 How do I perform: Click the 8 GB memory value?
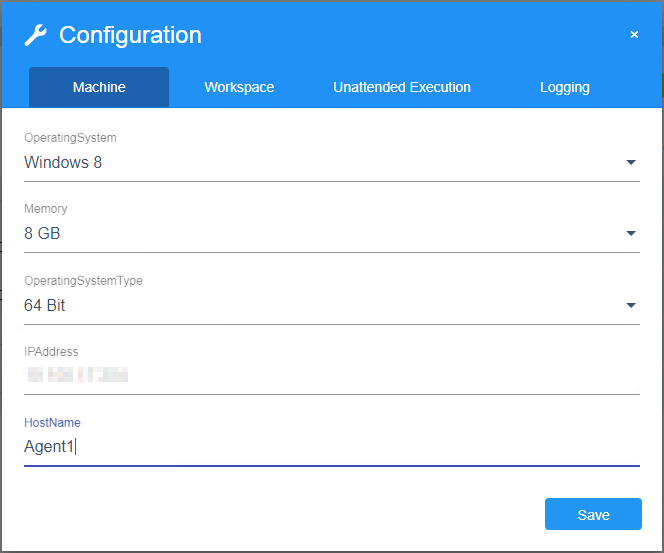click(x=43, y=234)
